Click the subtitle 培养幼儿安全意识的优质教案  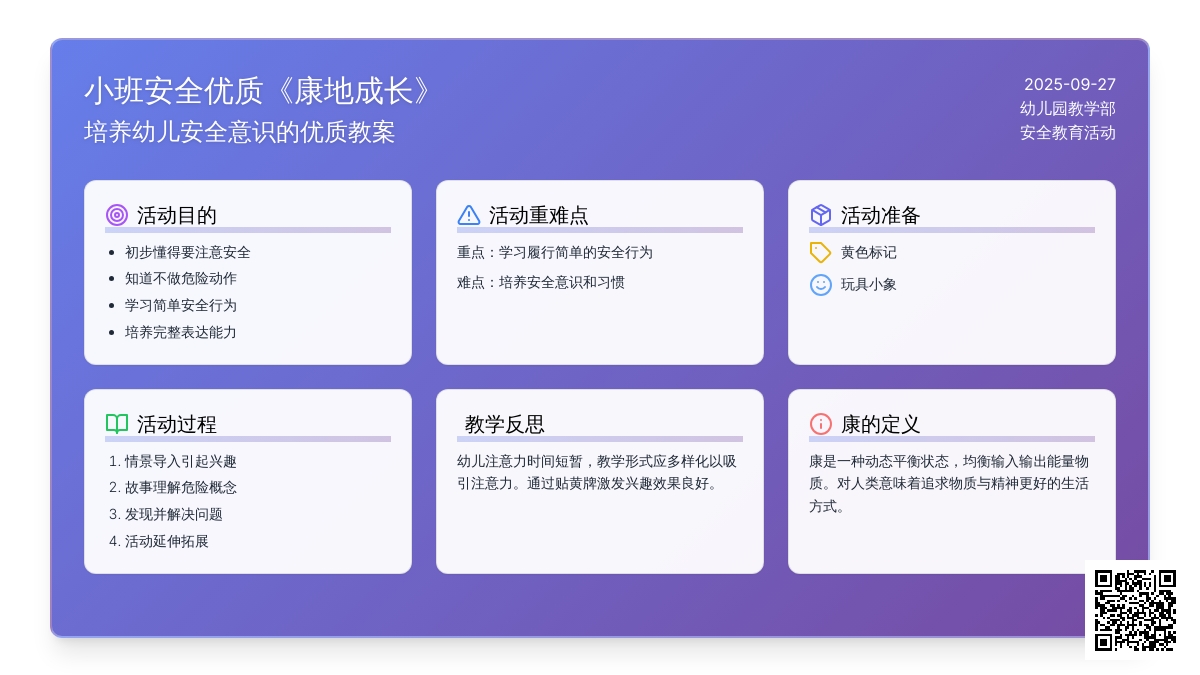(x=240, y=132)
